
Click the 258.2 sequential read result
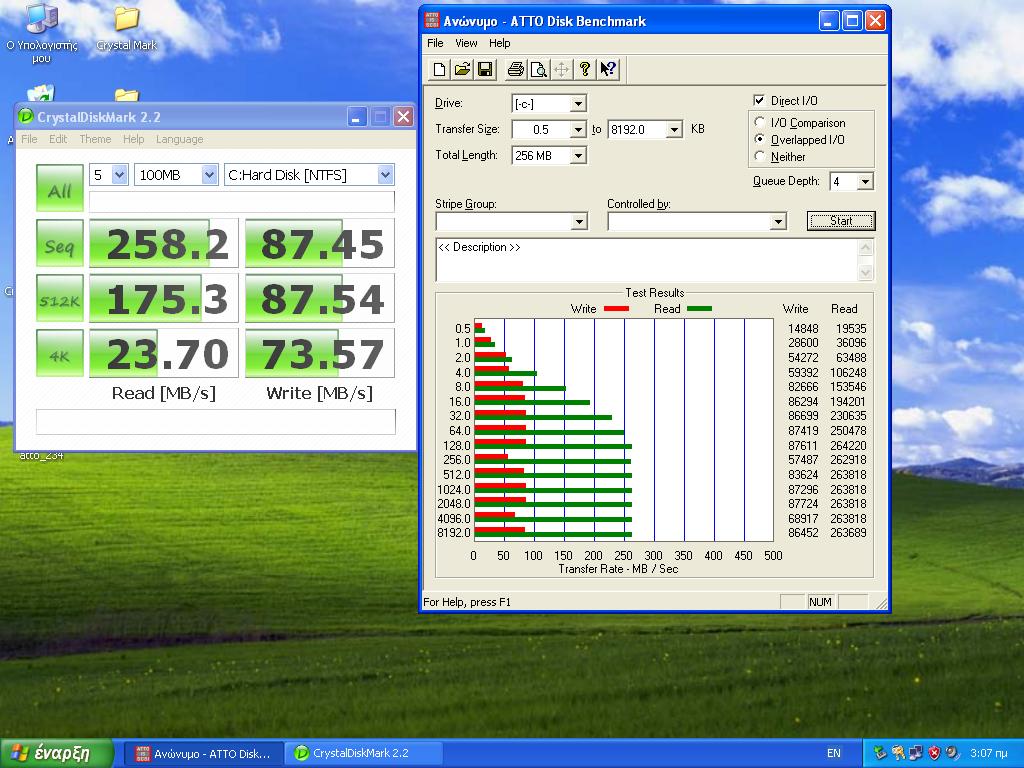click(x=164, y=244)
